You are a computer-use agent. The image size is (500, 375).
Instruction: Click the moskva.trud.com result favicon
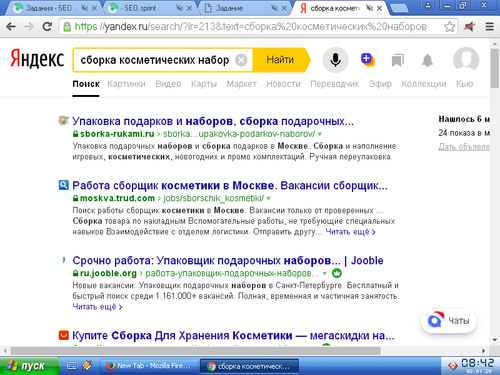pos(63,185)
